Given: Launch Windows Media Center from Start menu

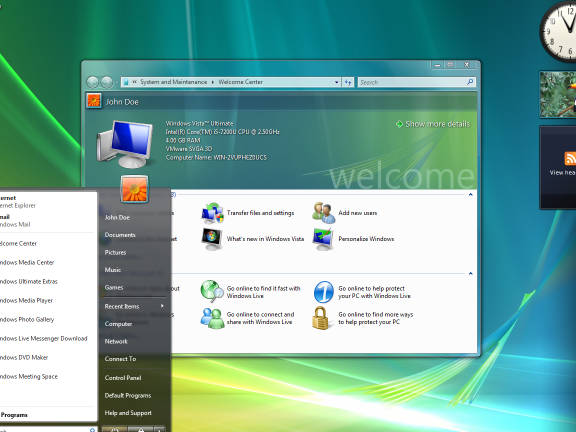Looking at the screenshot, I should pyautogui.click(x=27, y=263).
